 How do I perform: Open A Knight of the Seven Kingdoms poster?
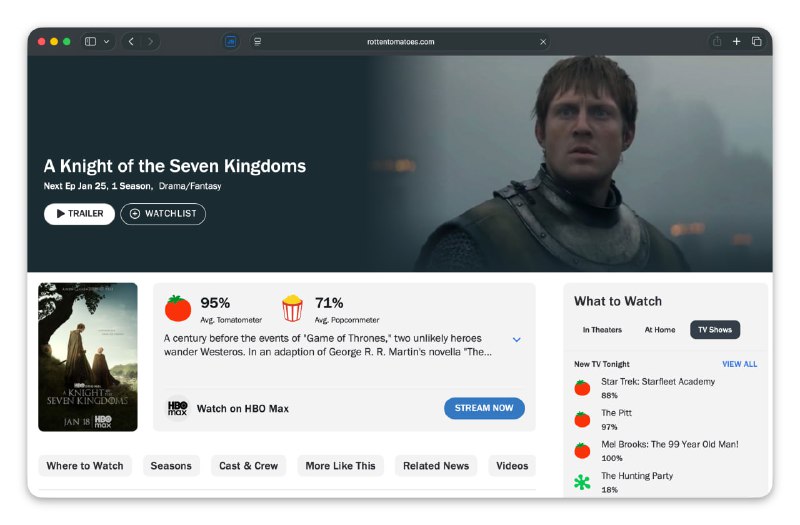(88, 357)
